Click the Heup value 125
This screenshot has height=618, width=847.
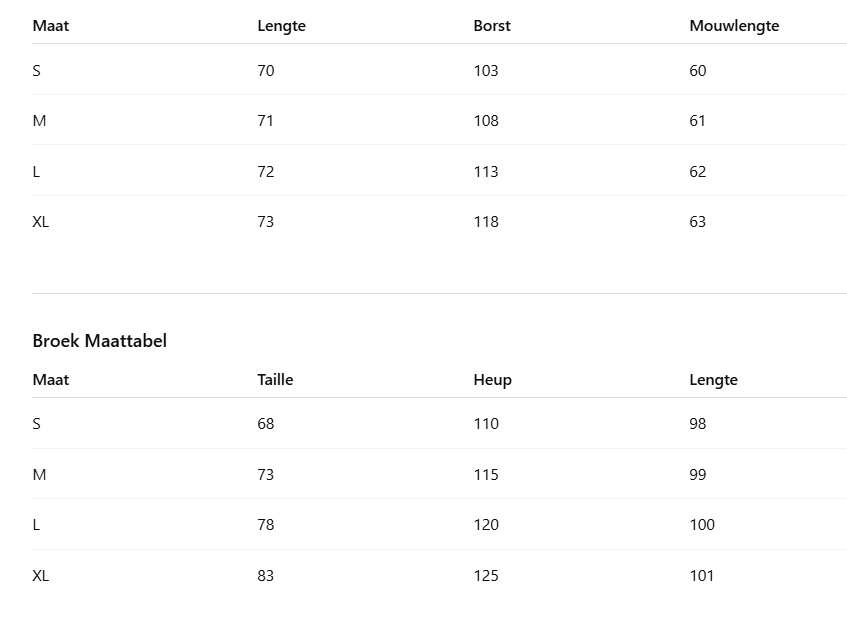(486, 576)
